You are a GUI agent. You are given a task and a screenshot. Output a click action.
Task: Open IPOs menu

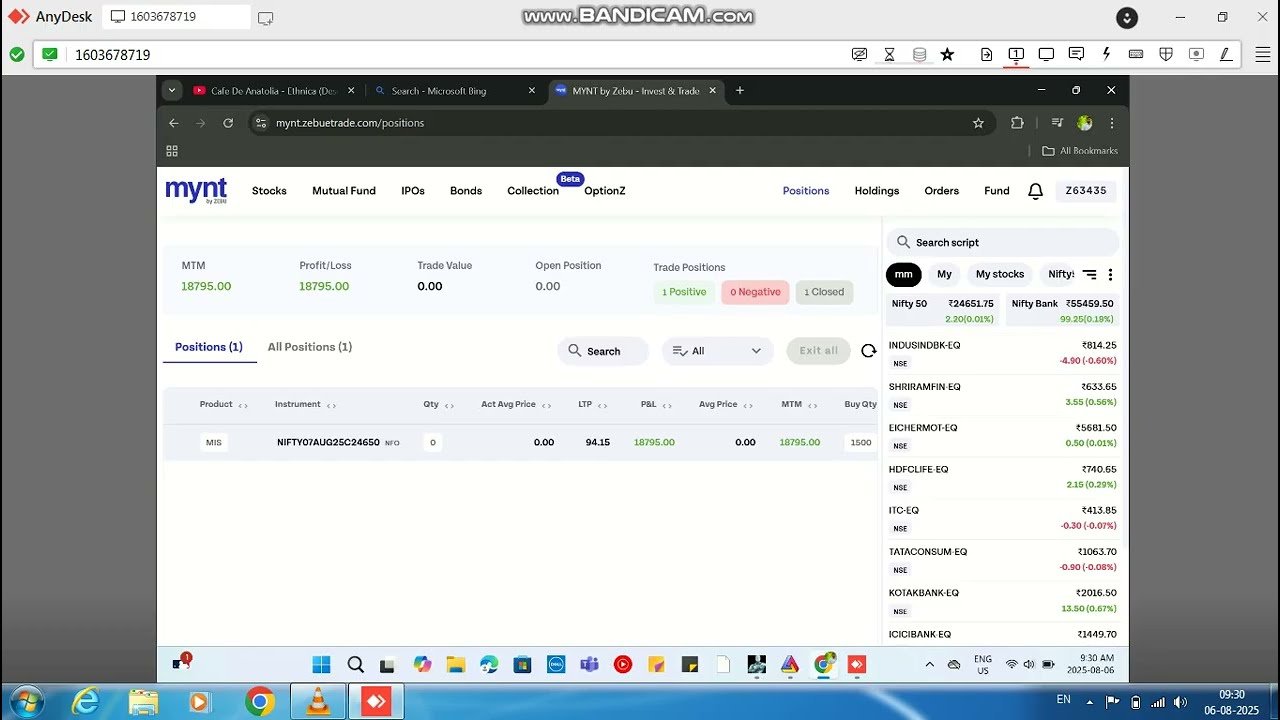[413, 191]
